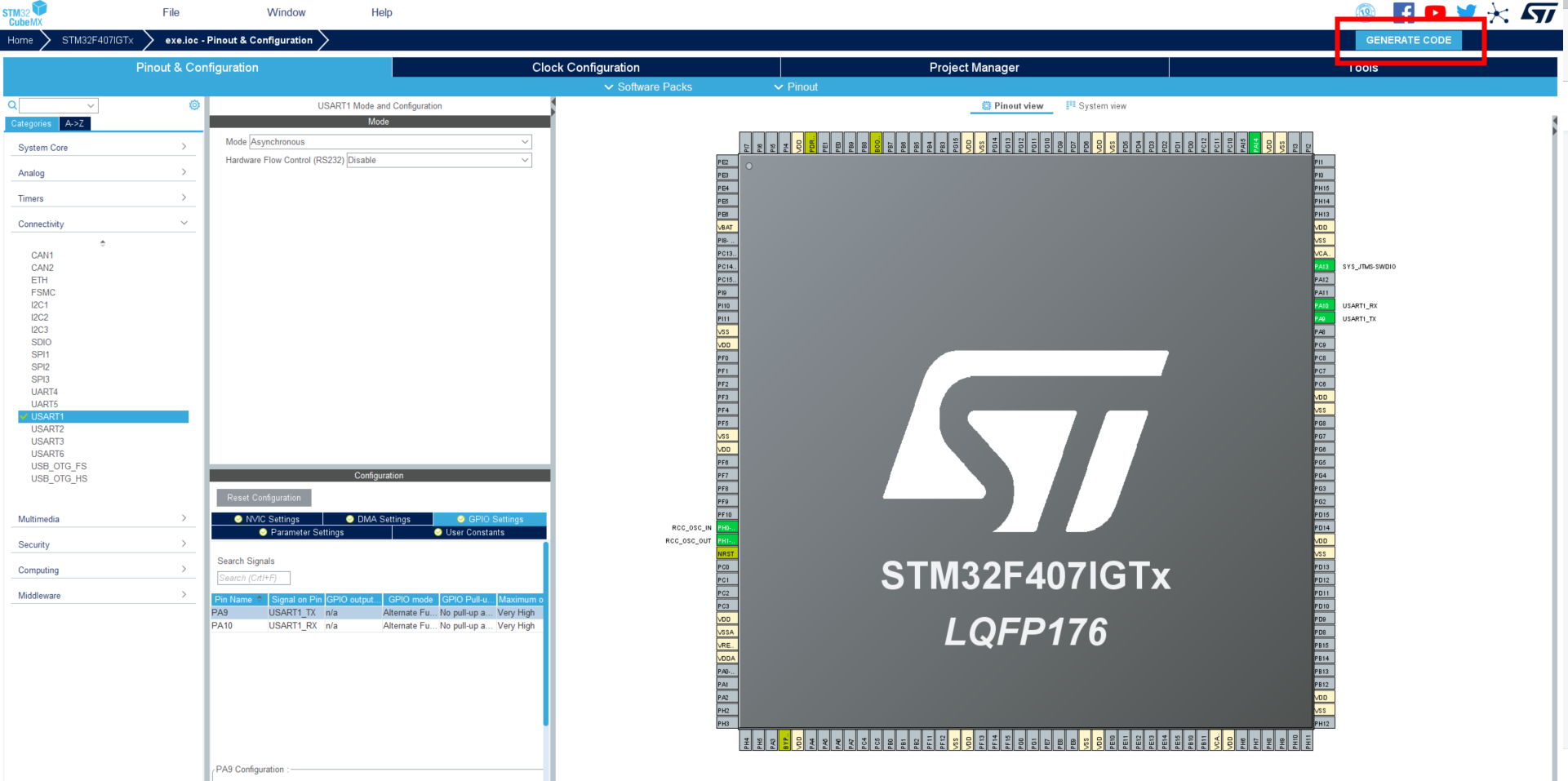Open the User Constants tab
This screenshot has width=1568, height=781.
[x=469, y=532]
